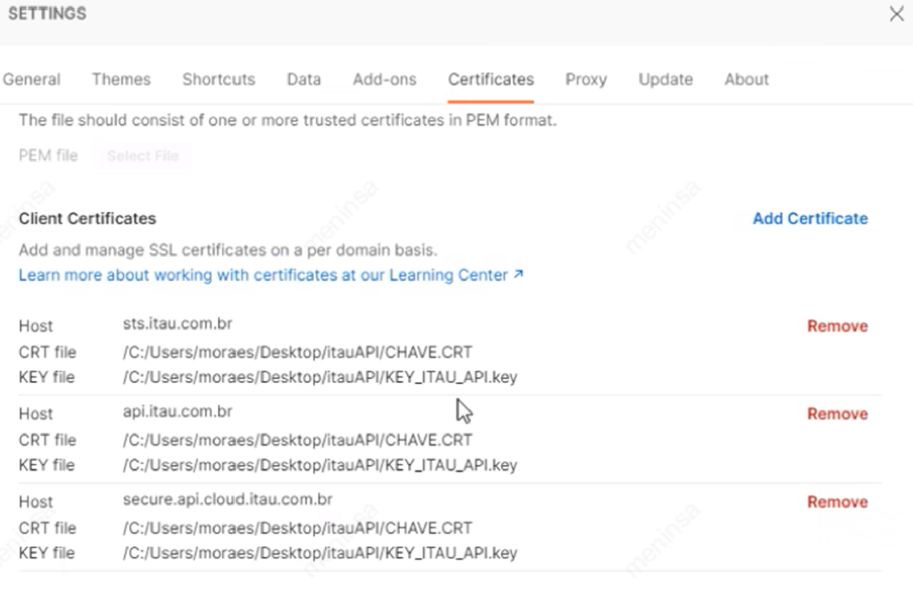Open the Learning Center certificates link

(271, 275)
